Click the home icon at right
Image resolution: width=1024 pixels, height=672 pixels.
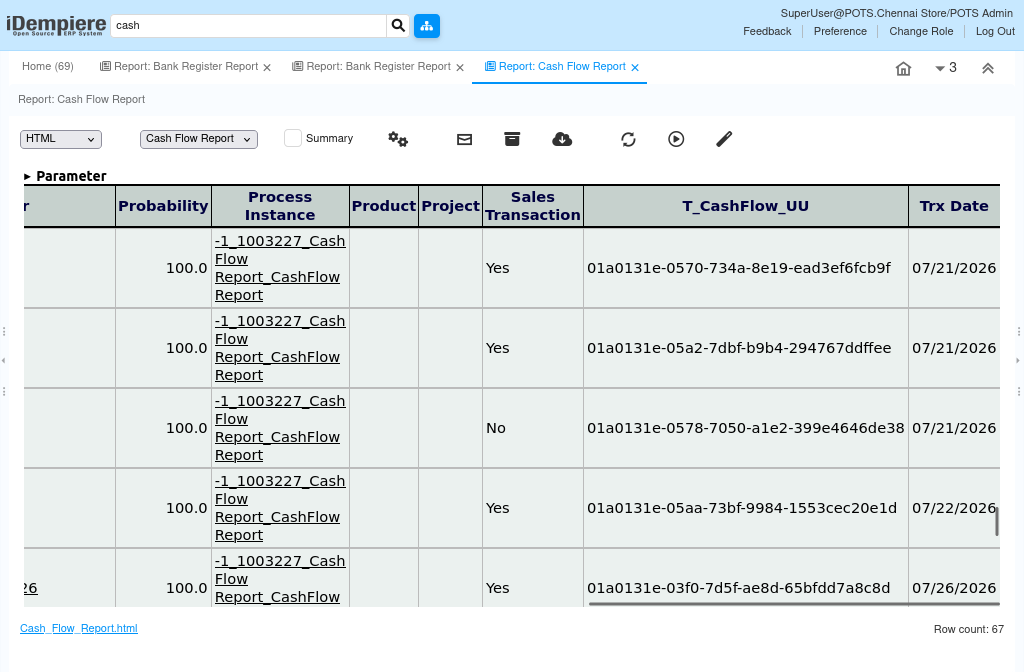click(x=903, y=69)
